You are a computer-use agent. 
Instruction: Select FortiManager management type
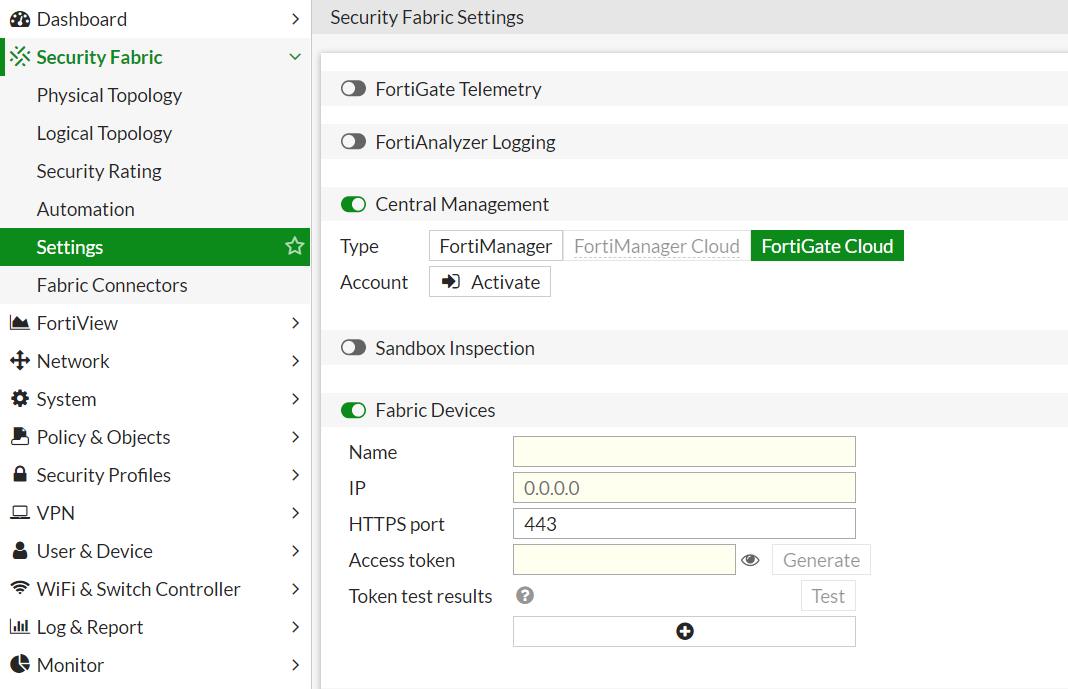tap(496, 246)
